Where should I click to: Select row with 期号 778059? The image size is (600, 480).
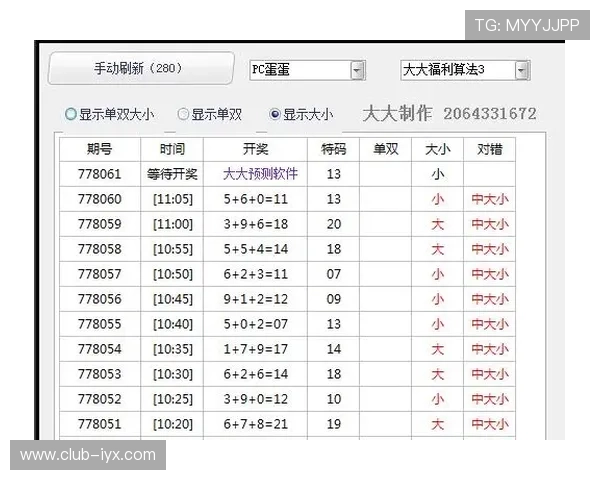[287, 224]
